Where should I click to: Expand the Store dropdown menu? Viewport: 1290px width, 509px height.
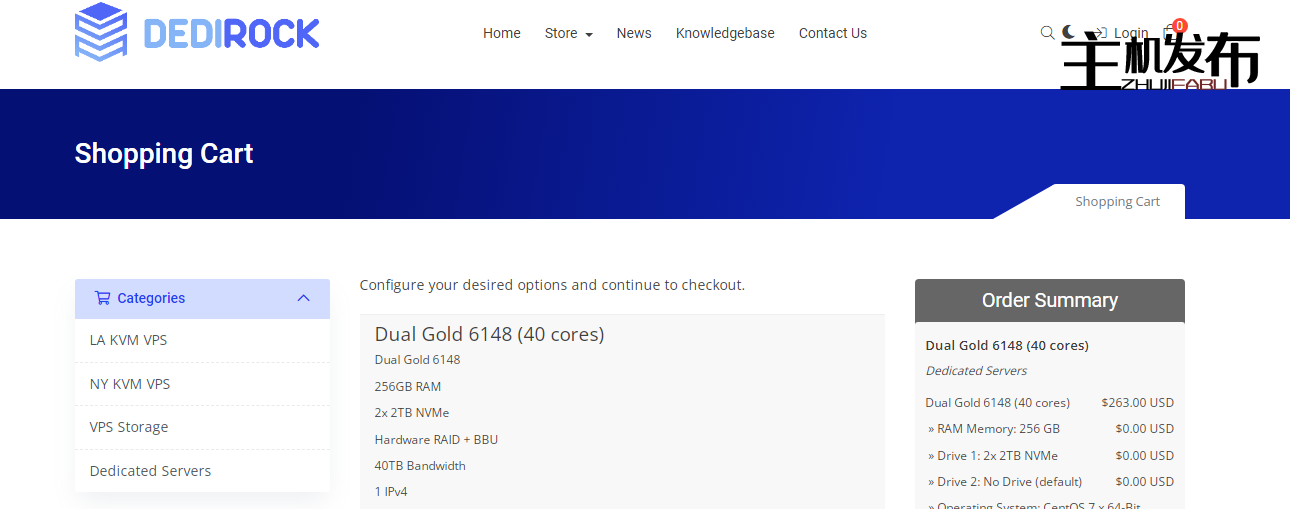[x=568, y=33]
